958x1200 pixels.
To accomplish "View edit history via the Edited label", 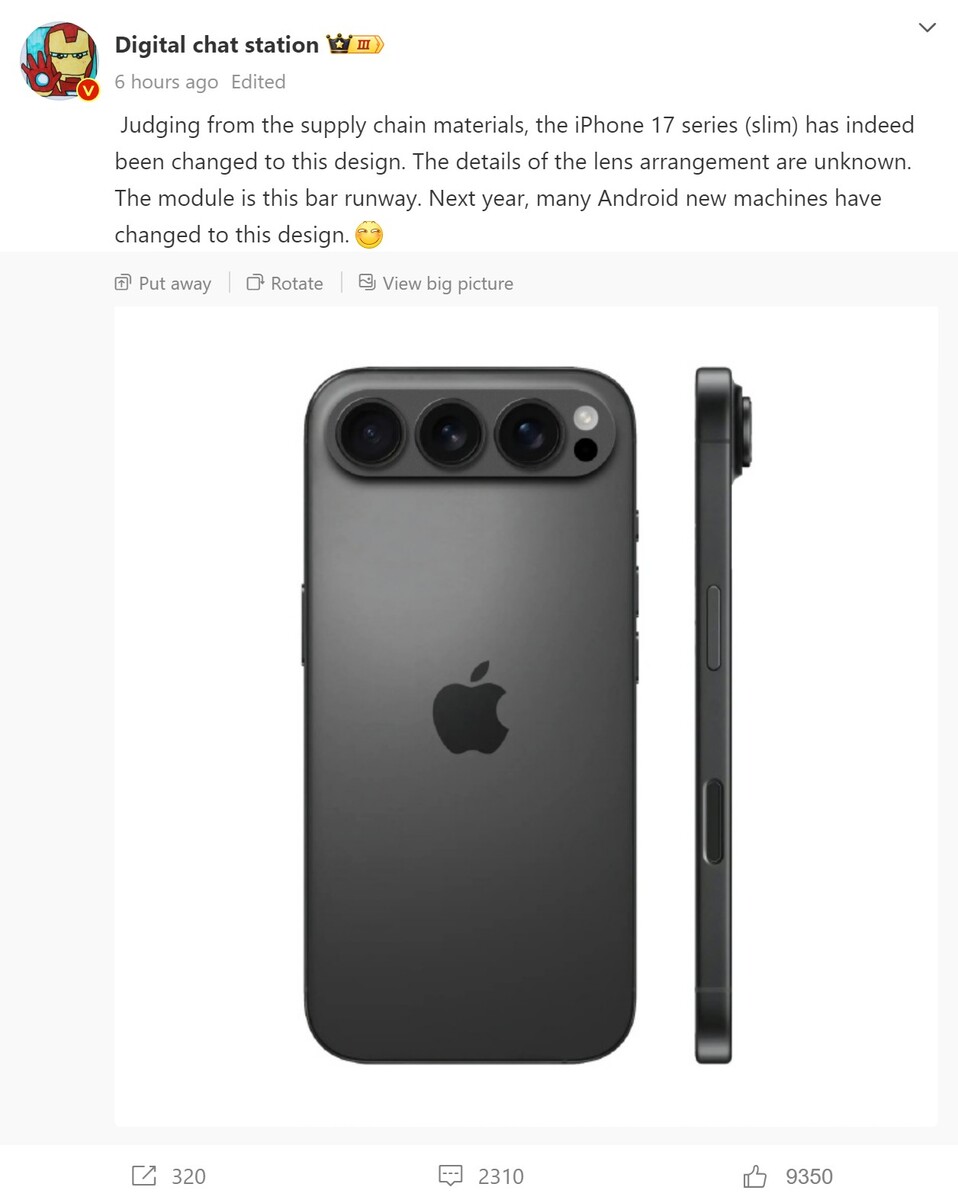I will click(258, 82).
